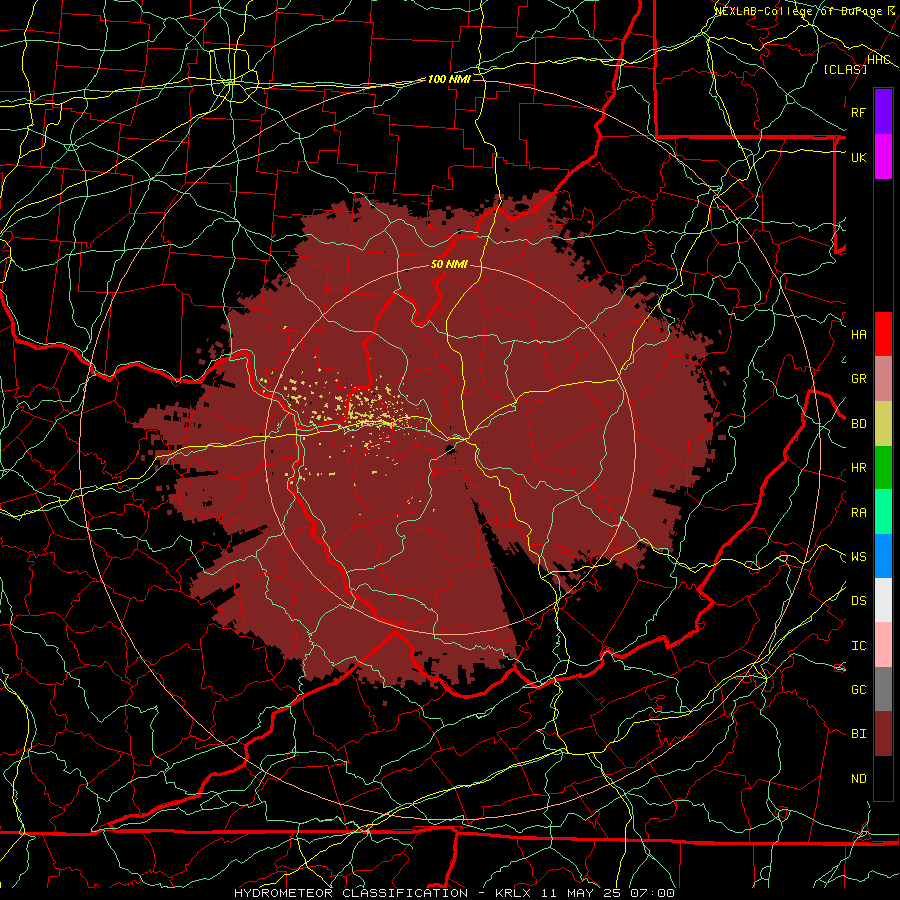Click the ND black legend color block
The image size is (900, 900).
point(883,778)
